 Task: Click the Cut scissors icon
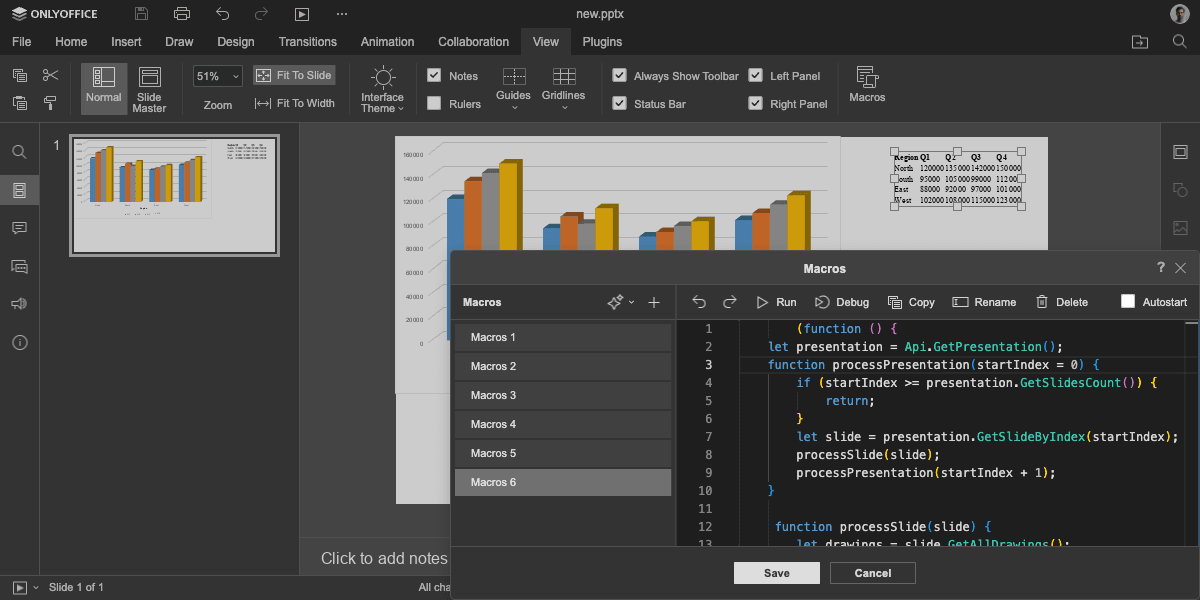click(51, 76)
